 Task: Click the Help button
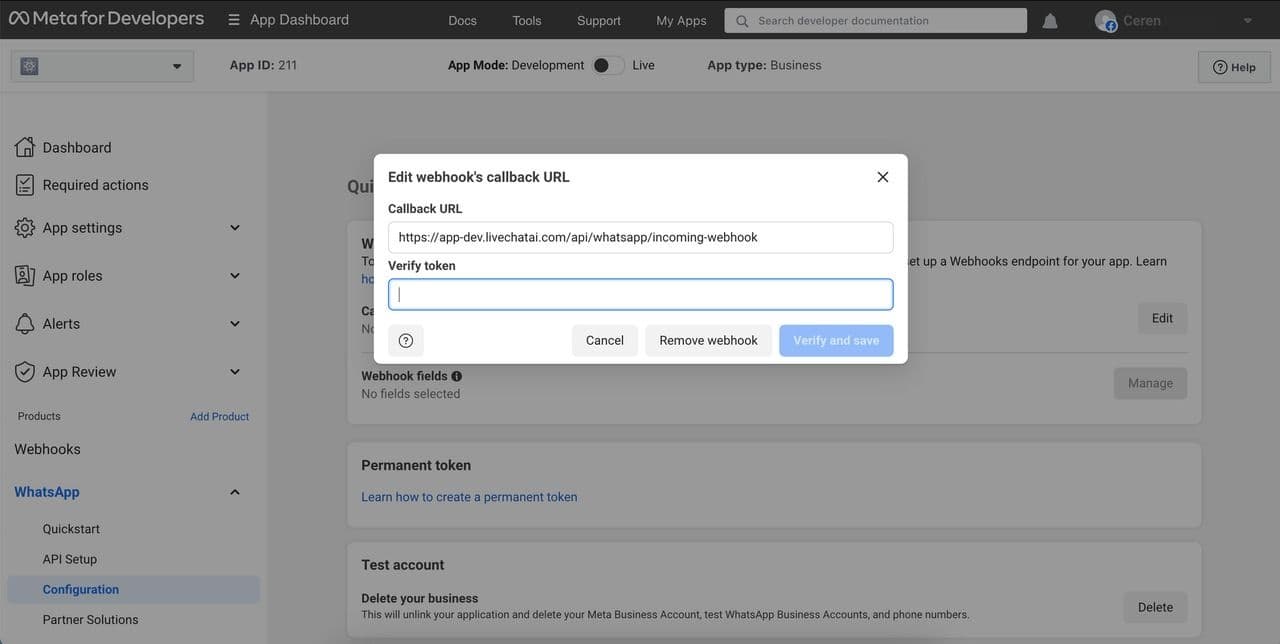pyautogui.click(x=1234, y=67)
